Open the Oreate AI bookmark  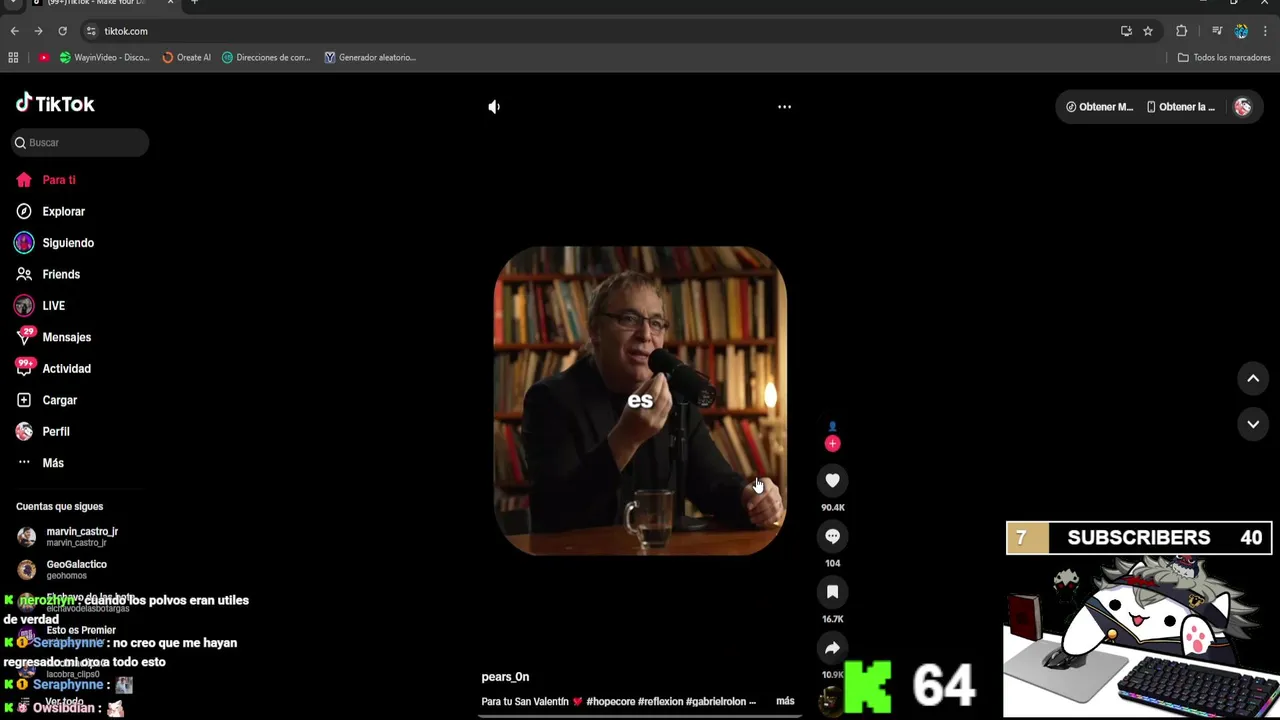click(187, 57)
